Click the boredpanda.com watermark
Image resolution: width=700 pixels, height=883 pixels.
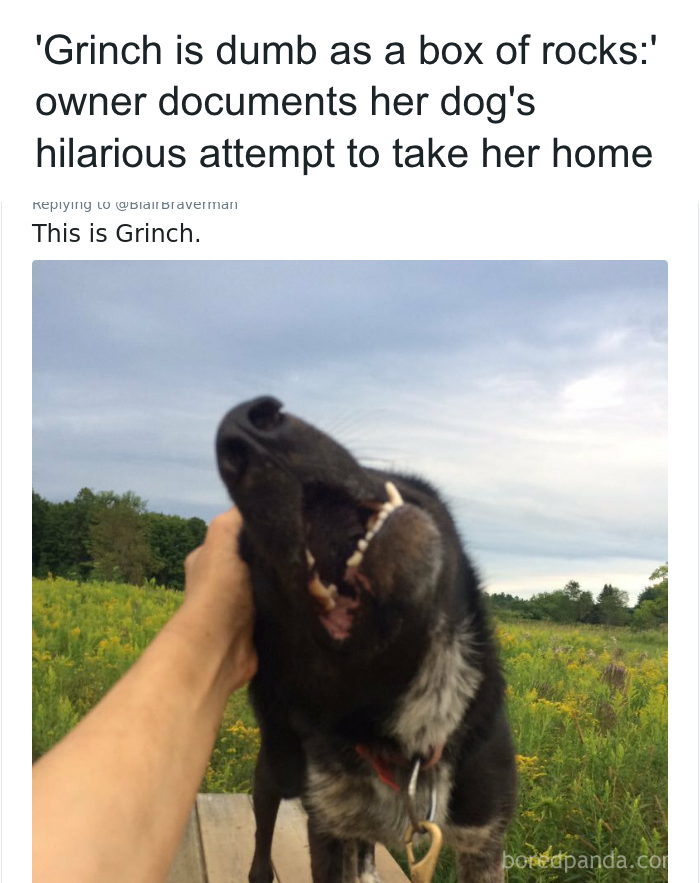(x=585, y=860)
